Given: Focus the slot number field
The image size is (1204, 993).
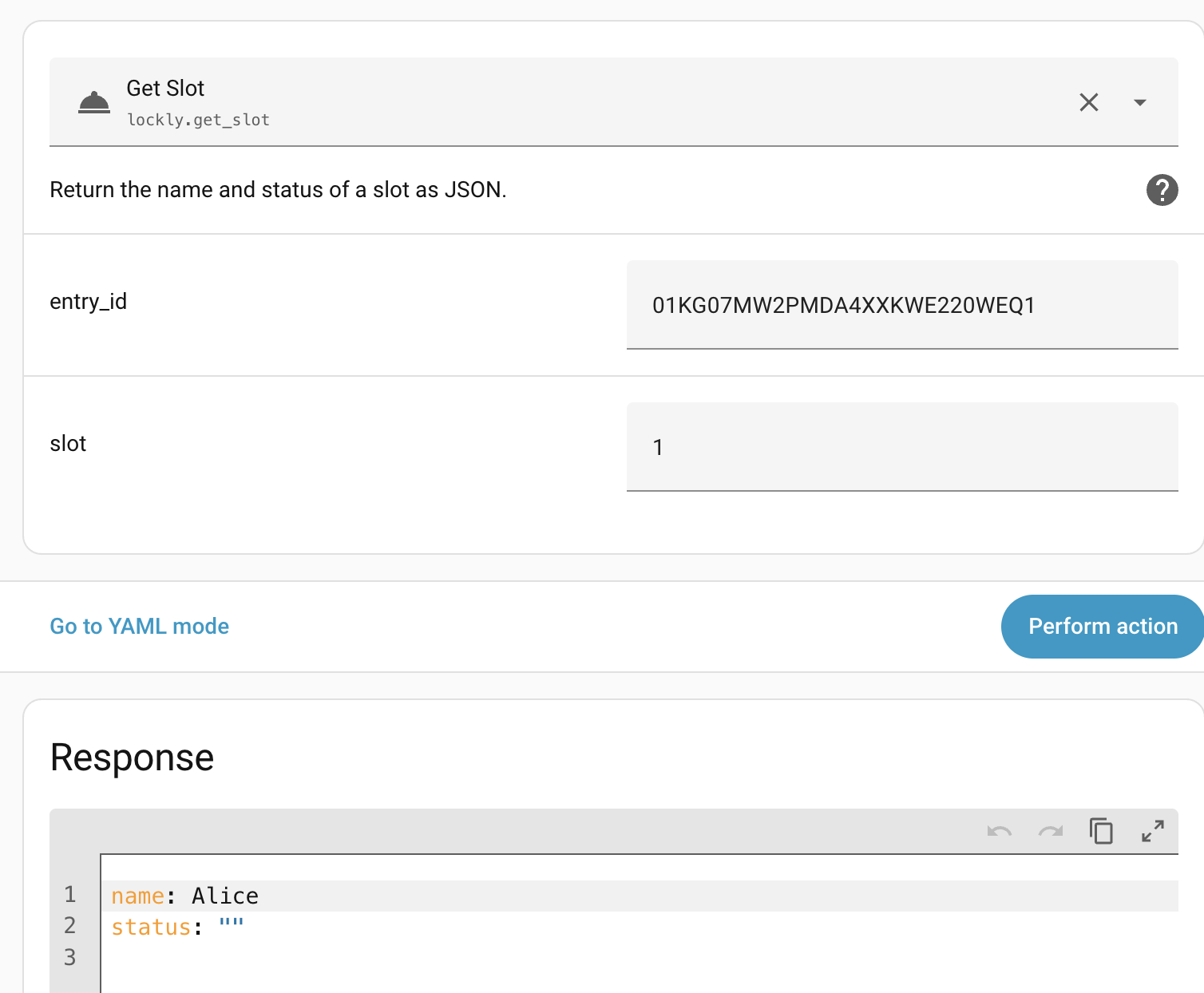Looking at the screenshot, I should (902, 447).
